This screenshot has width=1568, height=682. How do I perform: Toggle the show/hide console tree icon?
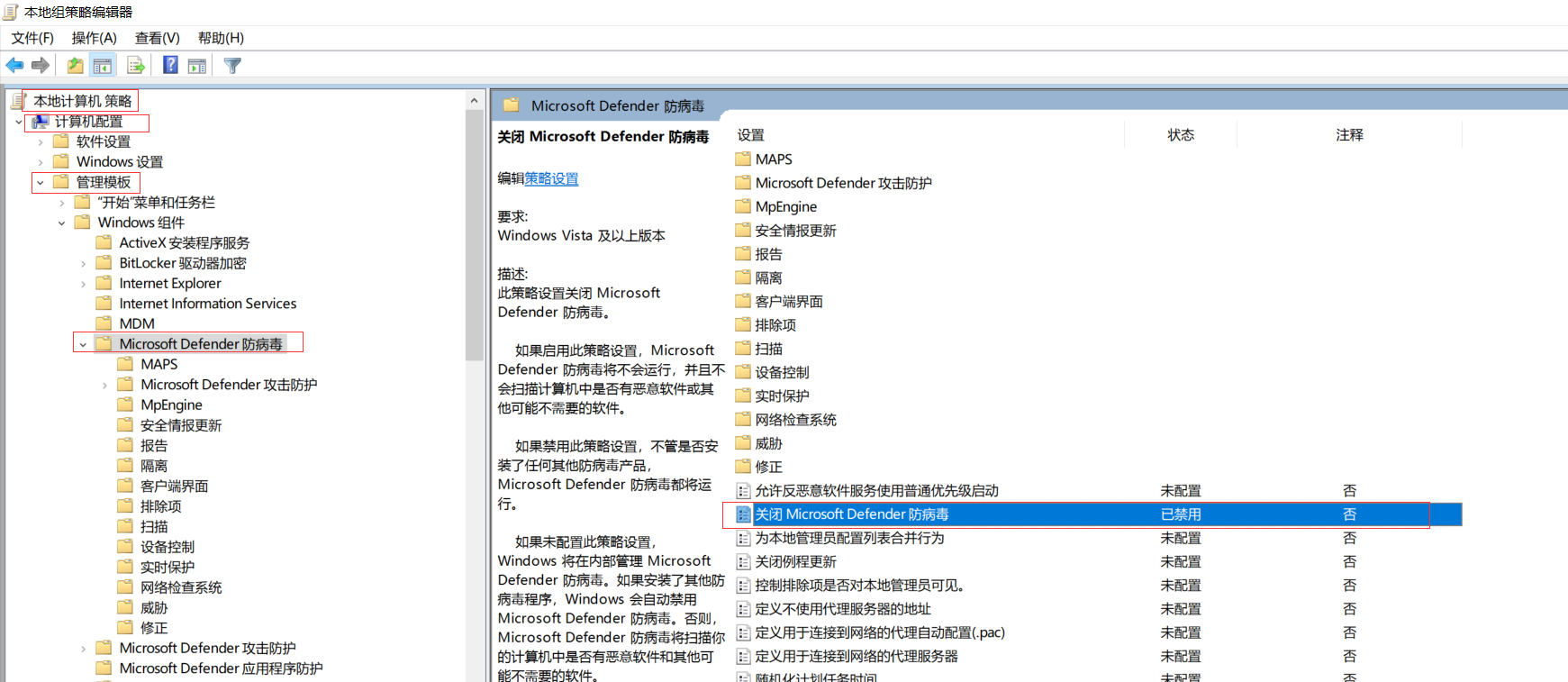point(103,65)
